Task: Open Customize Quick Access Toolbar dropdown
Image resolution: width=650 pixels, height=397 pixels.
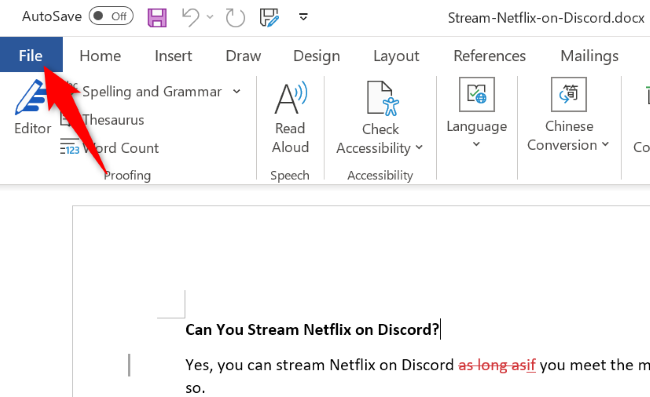Action: [303, 17]
